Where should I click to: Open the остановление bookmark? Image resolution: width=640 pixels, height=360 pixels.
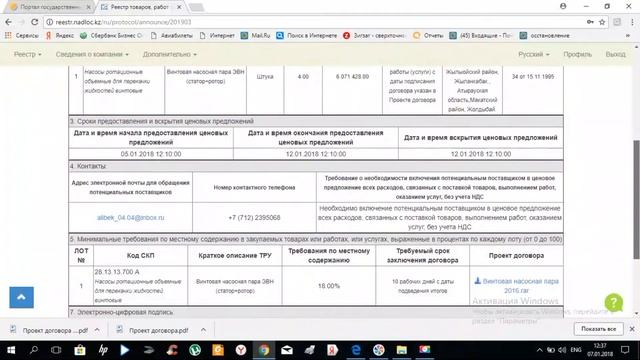(544, 36)
